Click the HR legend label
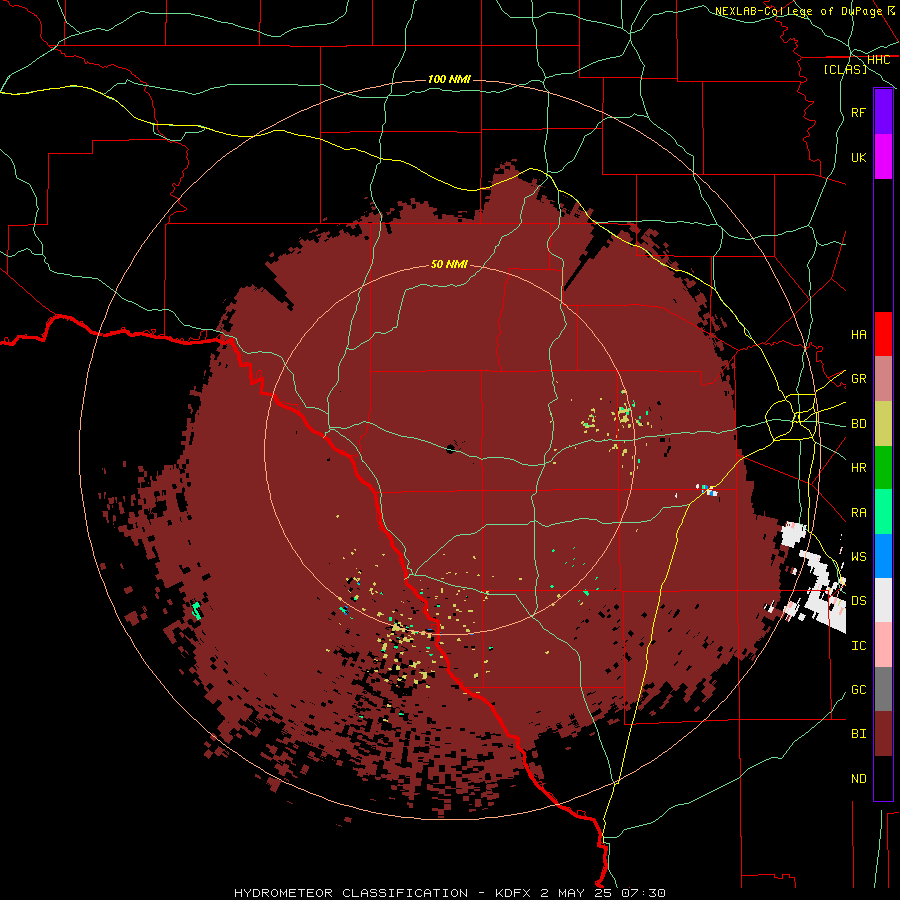Screen dimensions: 900x900 (858, 468)
